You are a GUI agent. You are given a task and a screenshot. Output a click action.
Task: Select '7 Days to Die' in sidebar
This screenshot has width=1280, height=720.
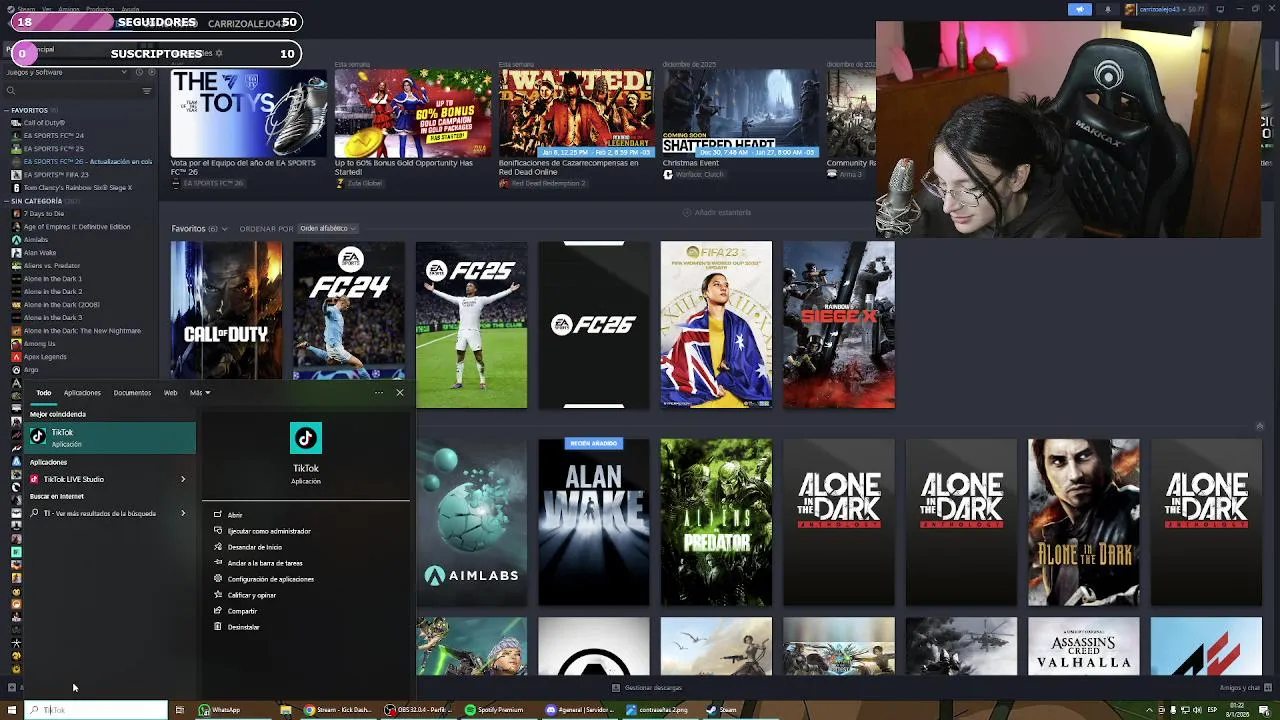43,214
